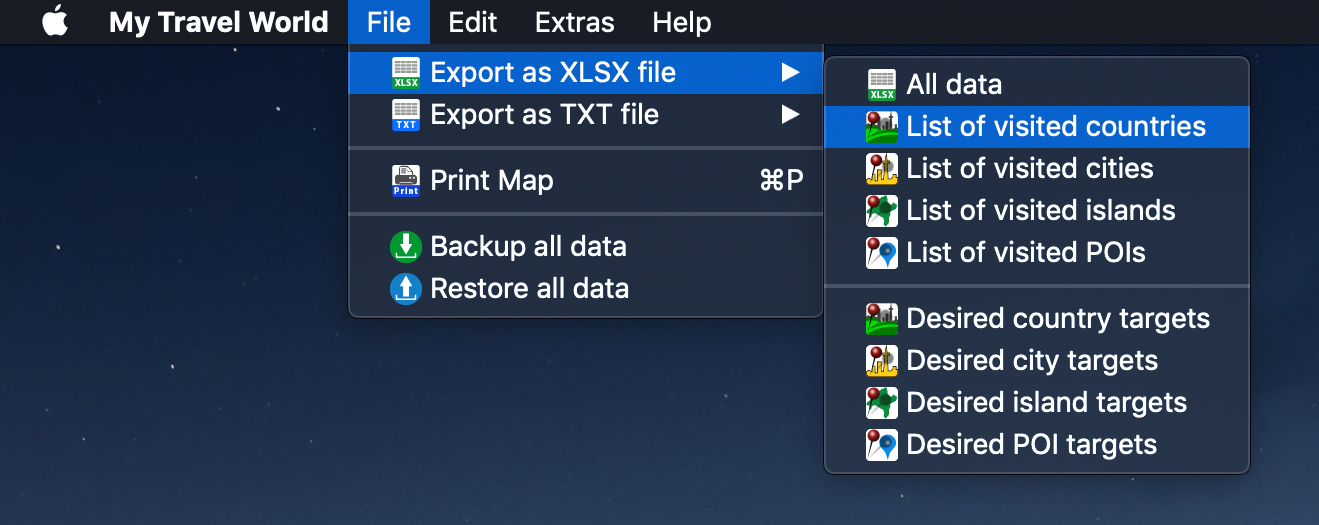Click the island pin icon for visited islands

(x=882, y=211)
